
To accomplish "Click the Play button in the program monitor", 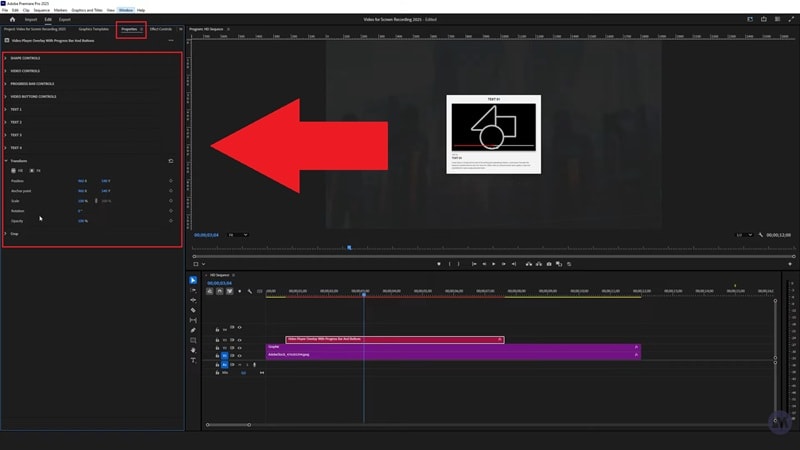I will click(x=493, y=264).
